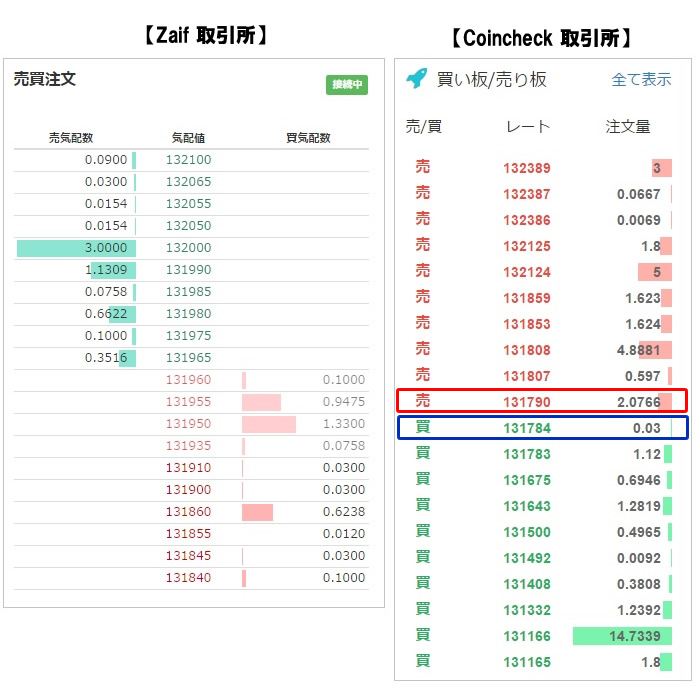Image resolution: width=697 pixels, height=700 pixels.
Task: Click the Zaif bid price 131845
Action: pos(188,555)
